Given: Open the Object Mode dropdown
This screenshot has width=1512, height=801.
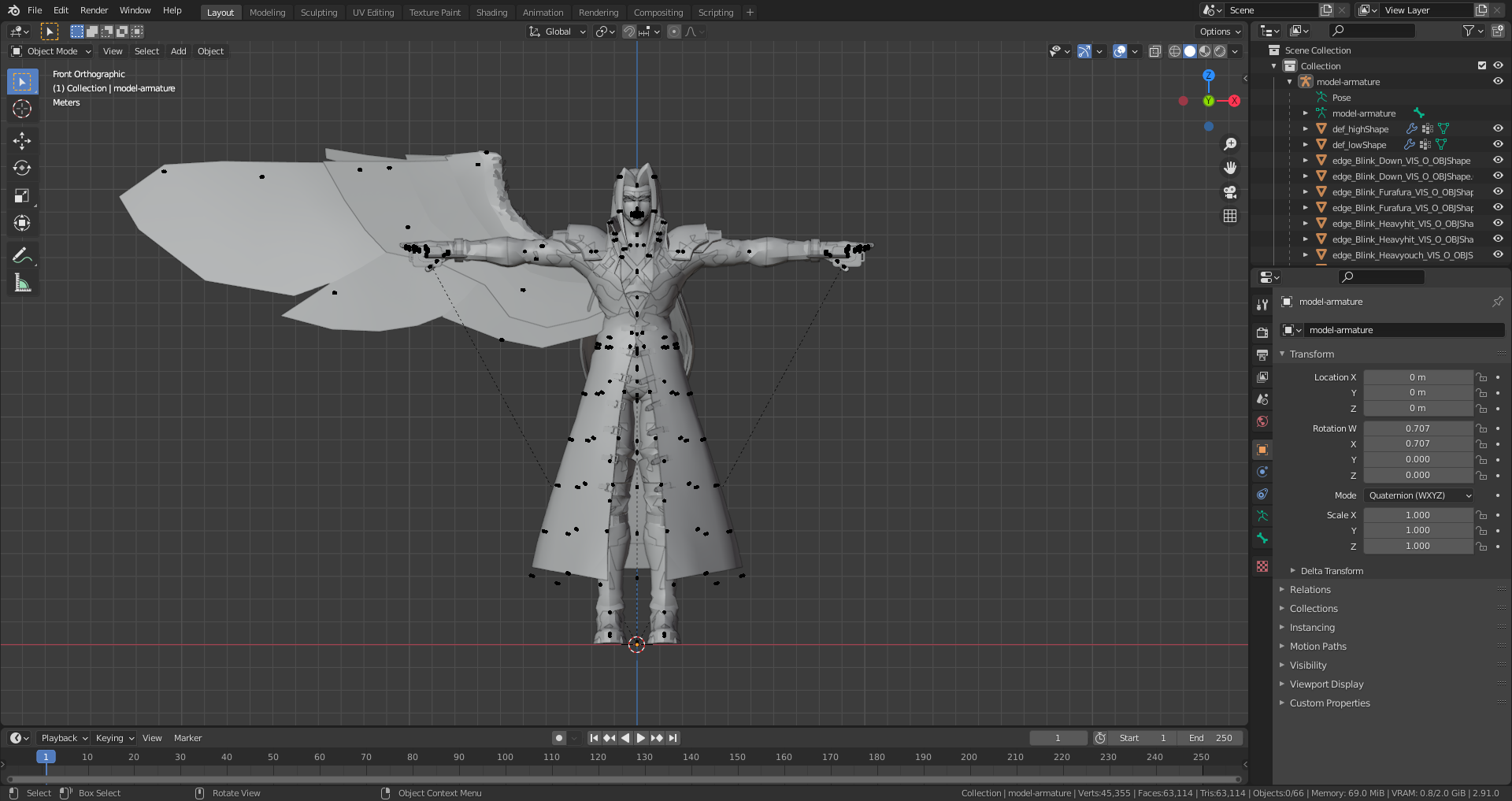Looking at the screenshot, I should point(51,51).
